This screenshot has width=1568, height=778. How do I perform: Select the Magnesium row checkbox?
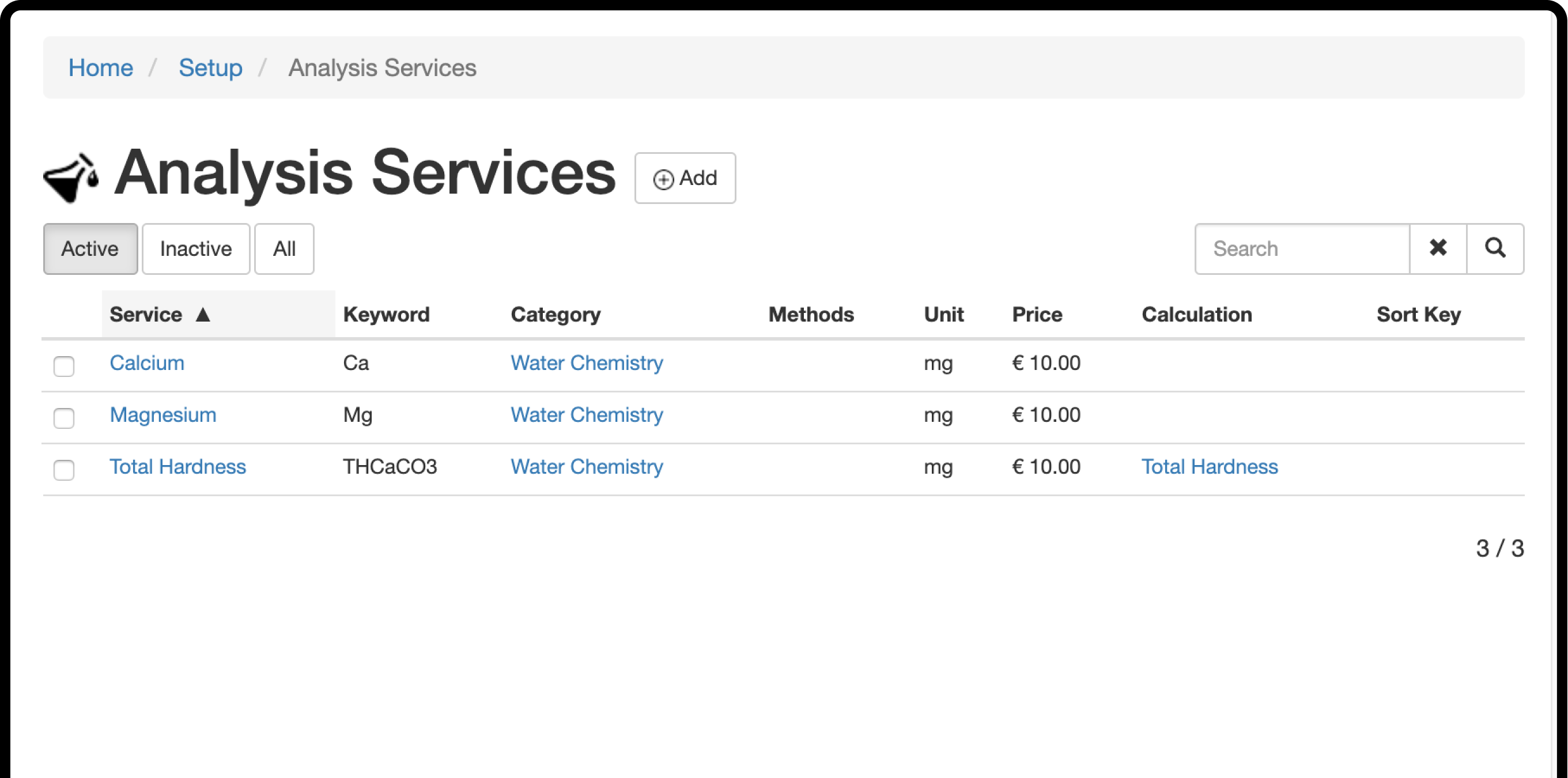pos(64,418)
